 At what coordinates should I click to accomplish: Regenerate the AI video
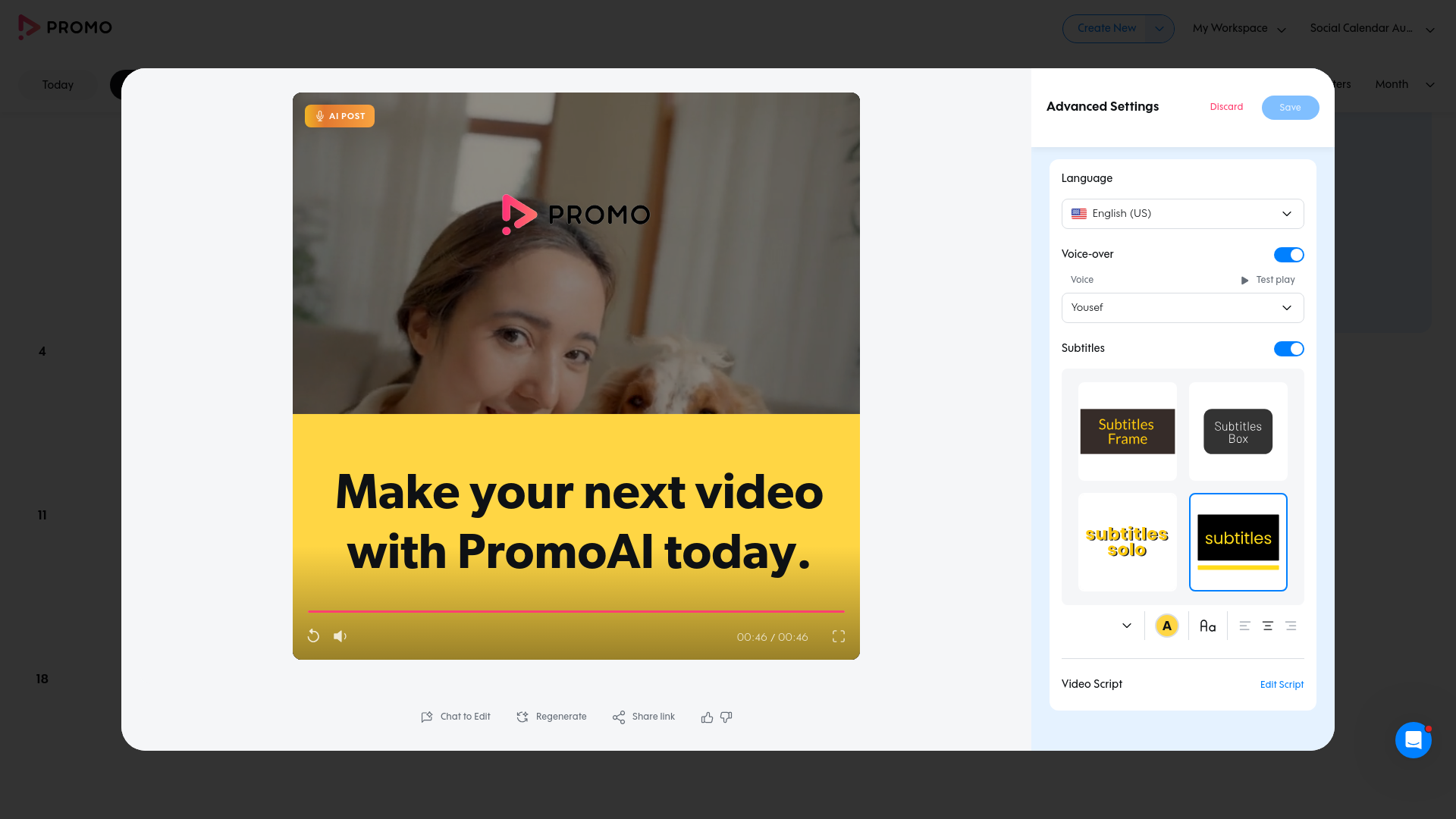551,717
